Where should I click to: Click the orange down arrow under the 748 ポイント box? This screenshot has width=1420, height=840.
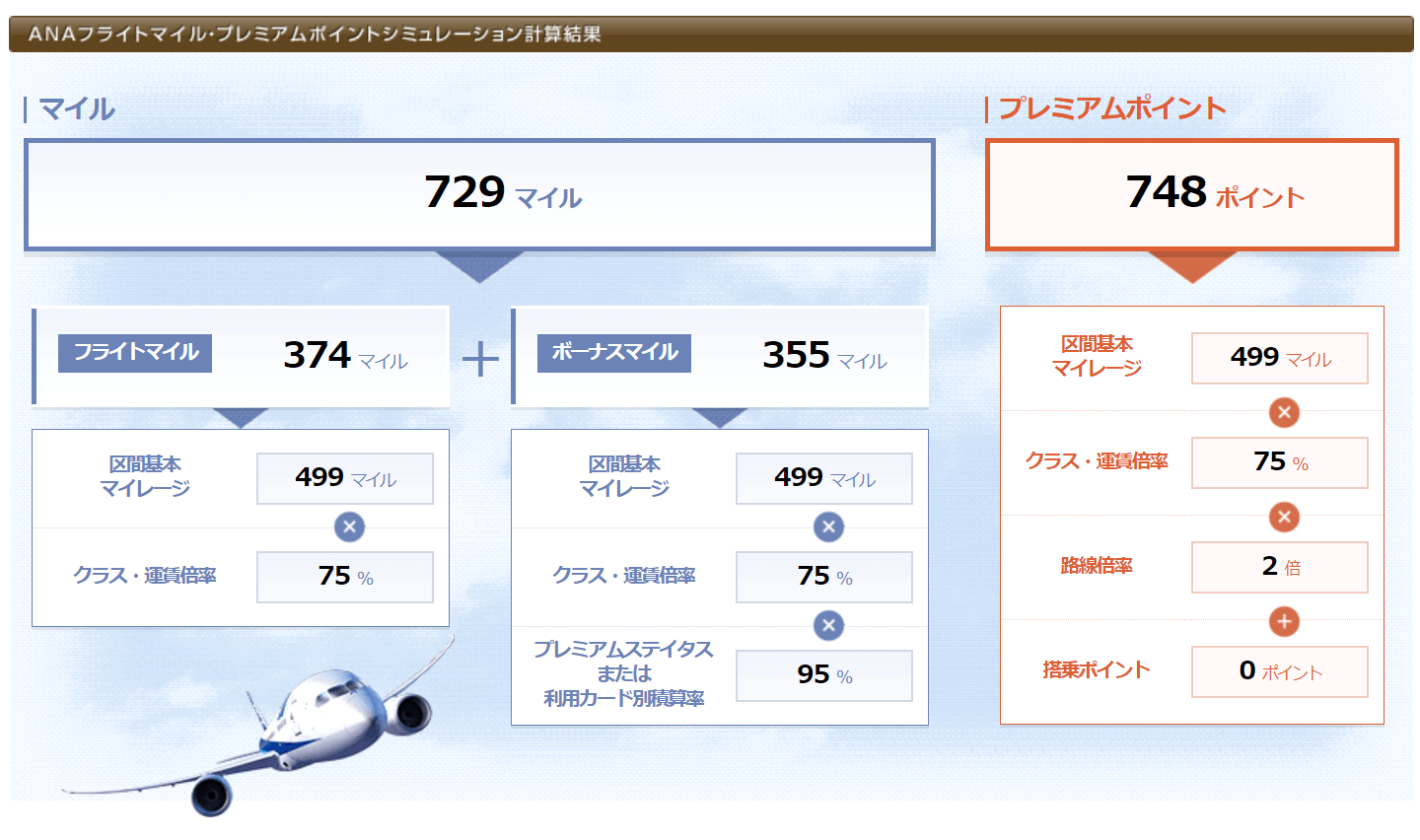coord(1192,266)
